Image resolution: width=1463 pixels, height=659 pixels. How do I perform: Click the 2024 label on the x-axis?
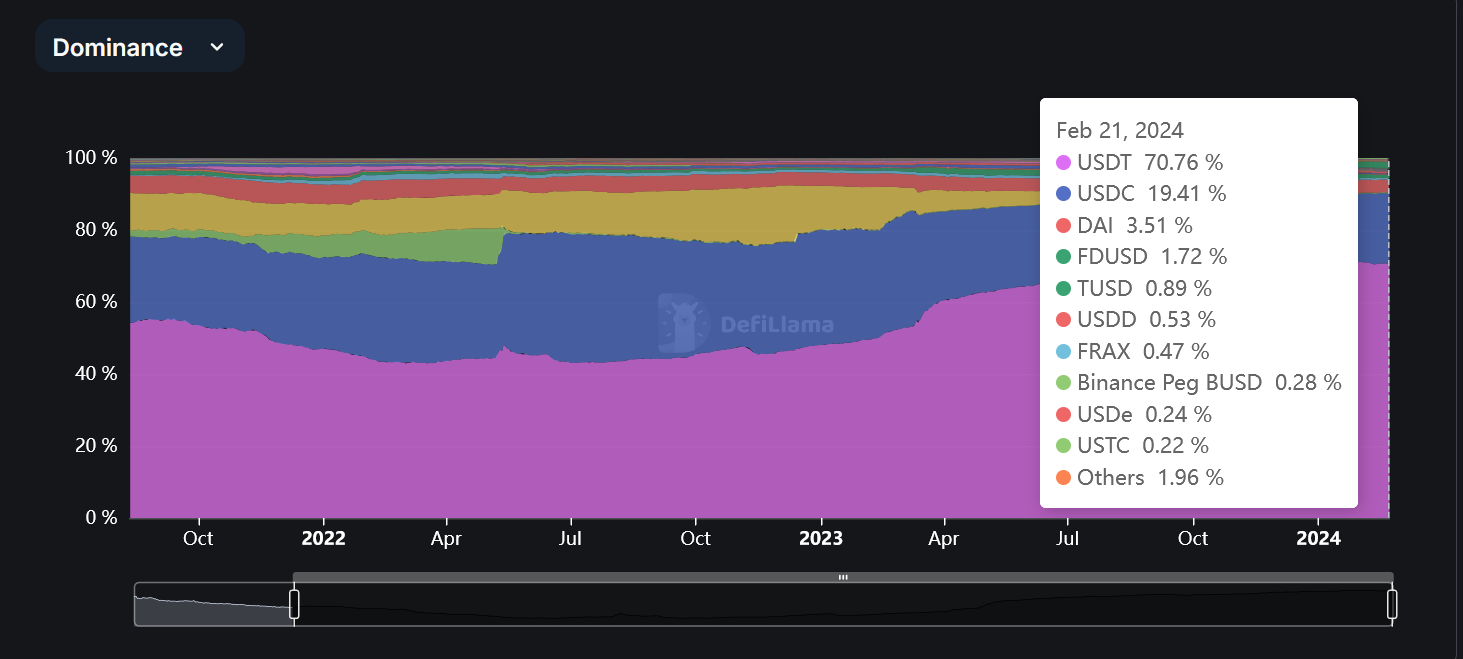[x=1318, y=538]
